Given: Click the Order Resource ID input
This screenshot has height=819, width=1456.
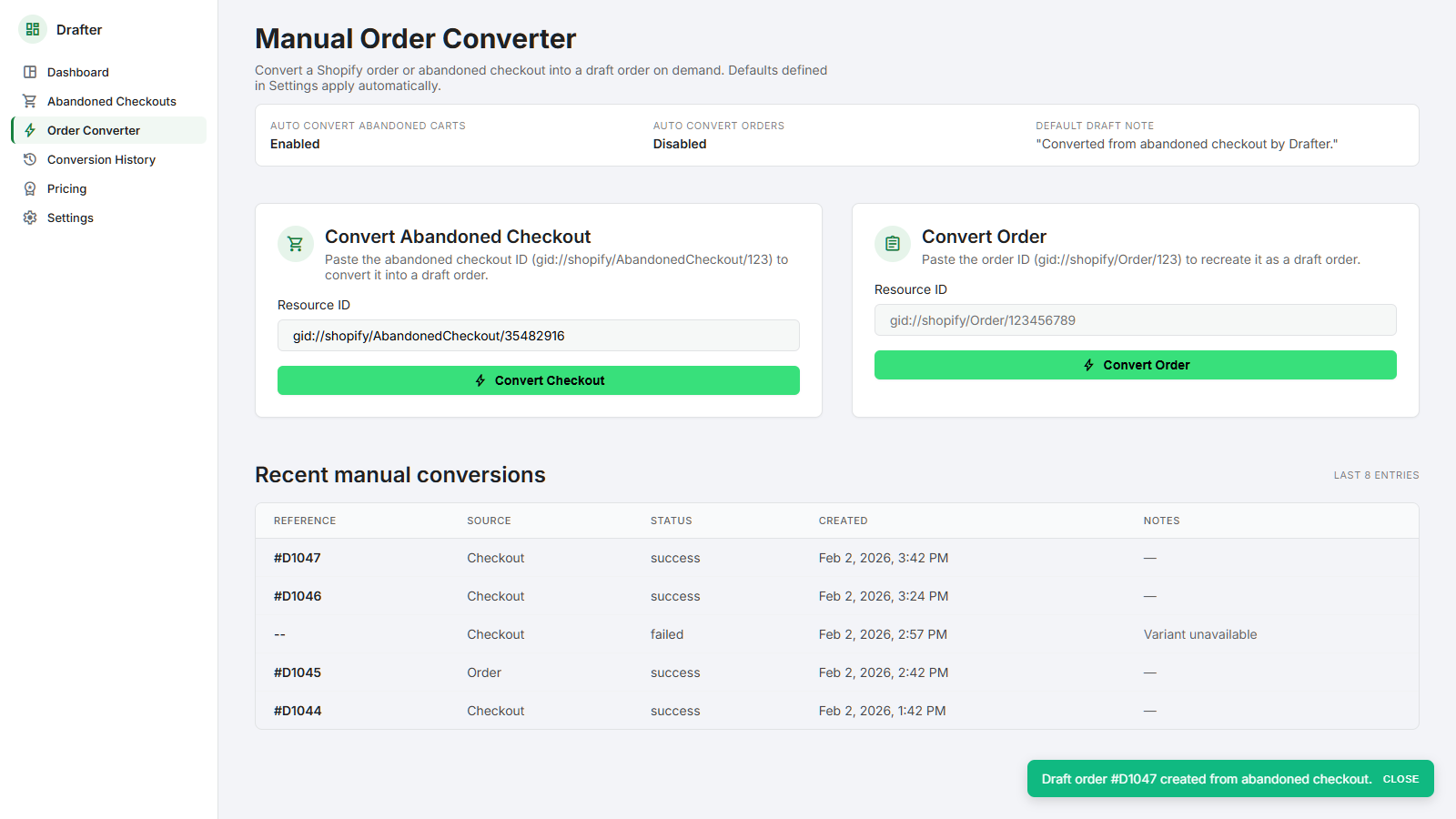Looking at the screenshot, I should (x=1135, y=319).
